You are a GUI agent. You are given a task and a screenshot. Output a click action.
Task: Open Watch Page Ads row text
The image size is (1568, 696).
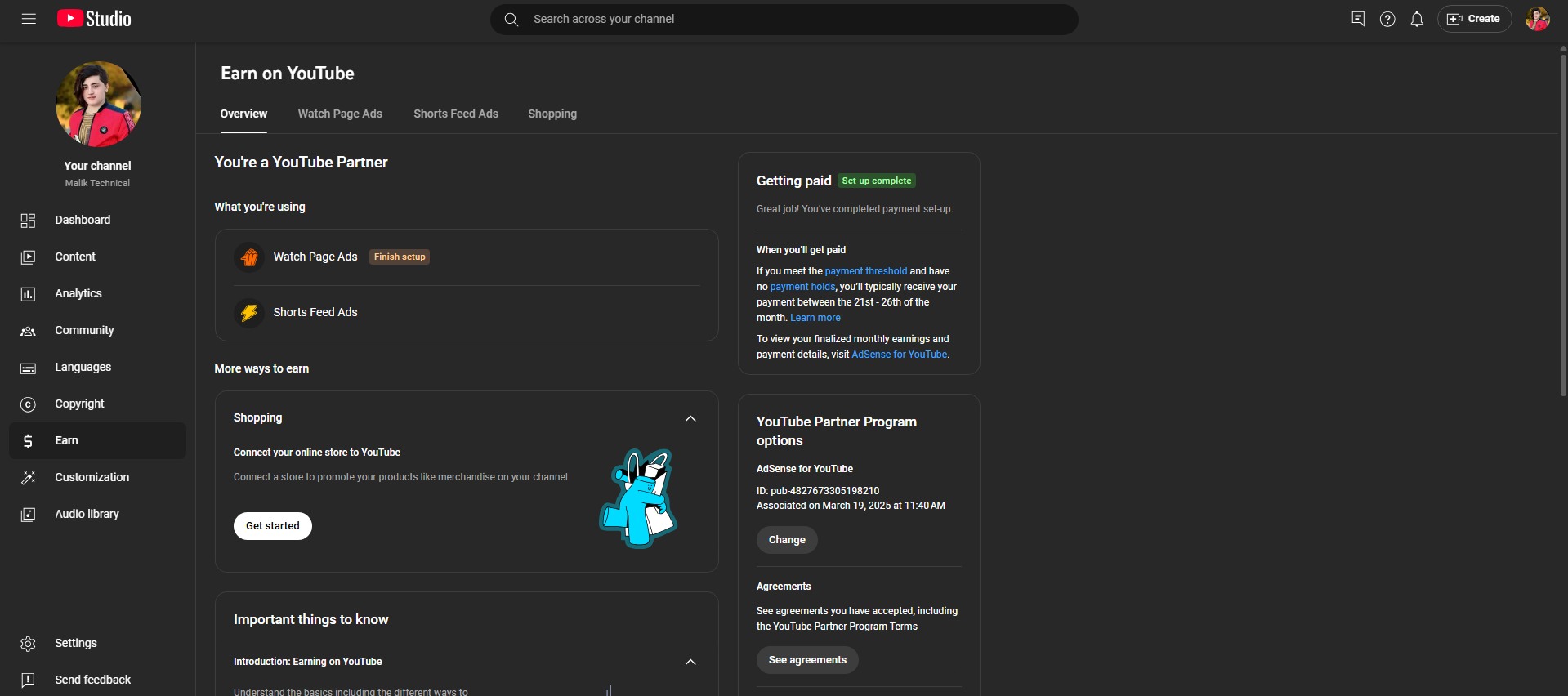[x=315, y=257]
